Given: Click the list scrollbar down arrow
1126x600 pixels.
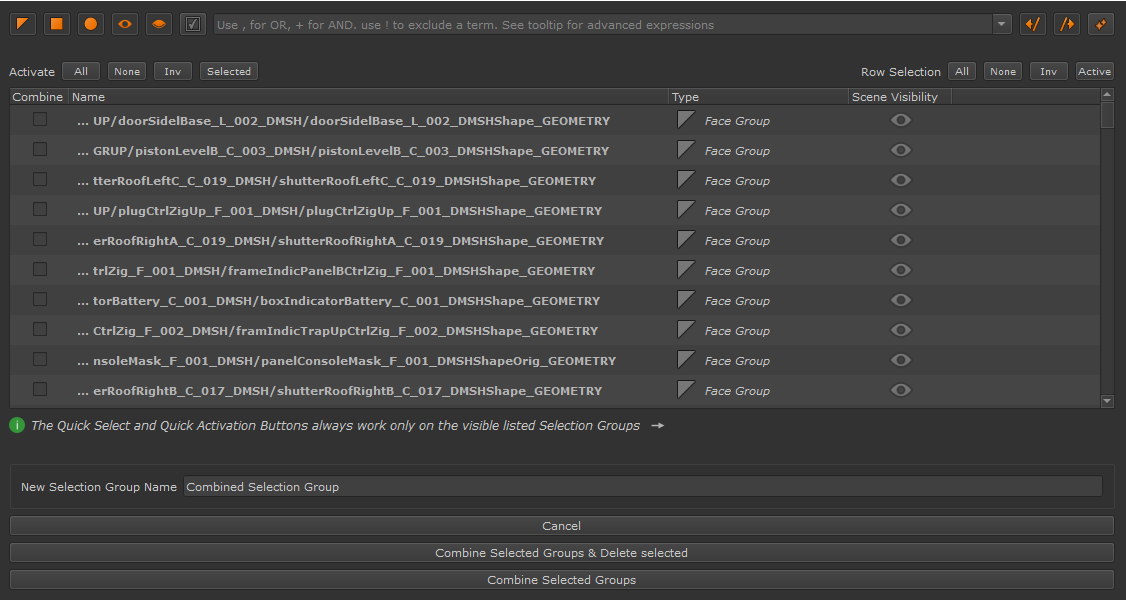Looking at the screenshot, I should point(1107,401).
